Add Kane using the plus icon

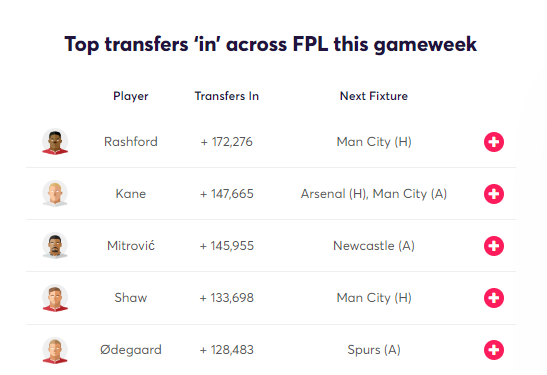pyautogui.click(x=494, y=194)
